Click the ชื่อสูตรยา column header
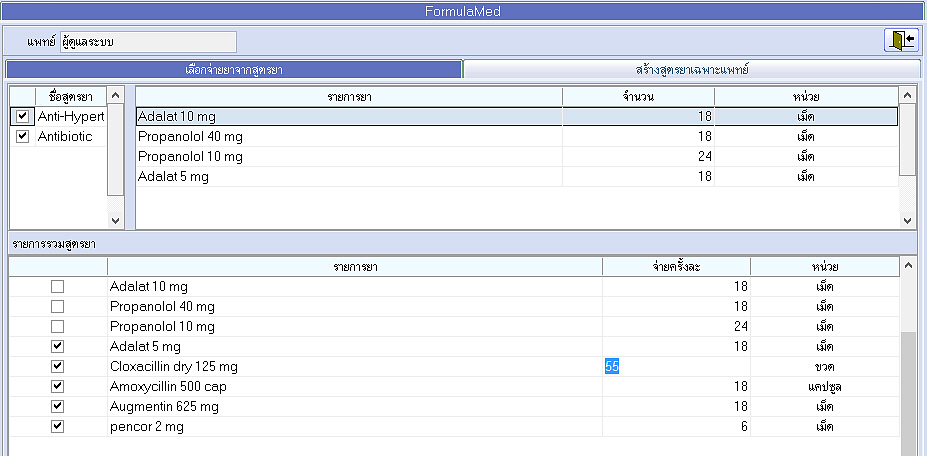The image size is (927, 456). pos(70,95)
